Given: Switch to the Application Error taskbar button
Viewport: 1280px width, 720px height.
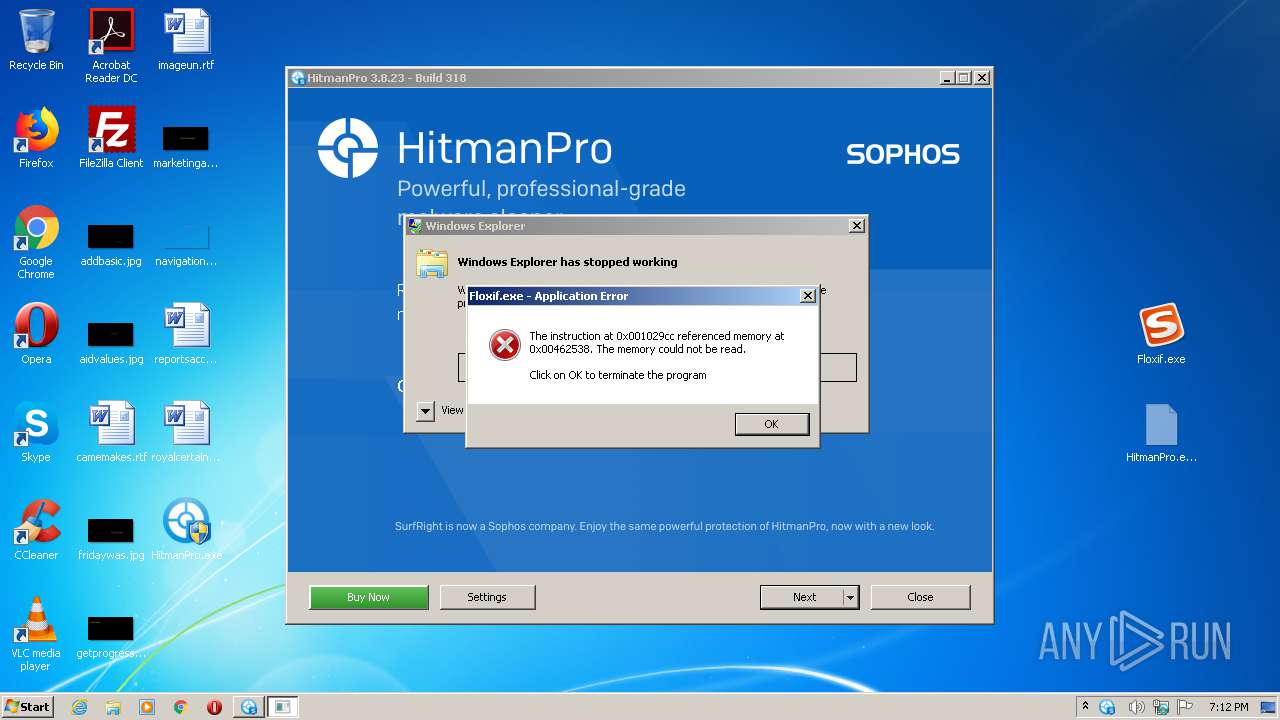Looking at the screenshot, I should click(283, 707).
